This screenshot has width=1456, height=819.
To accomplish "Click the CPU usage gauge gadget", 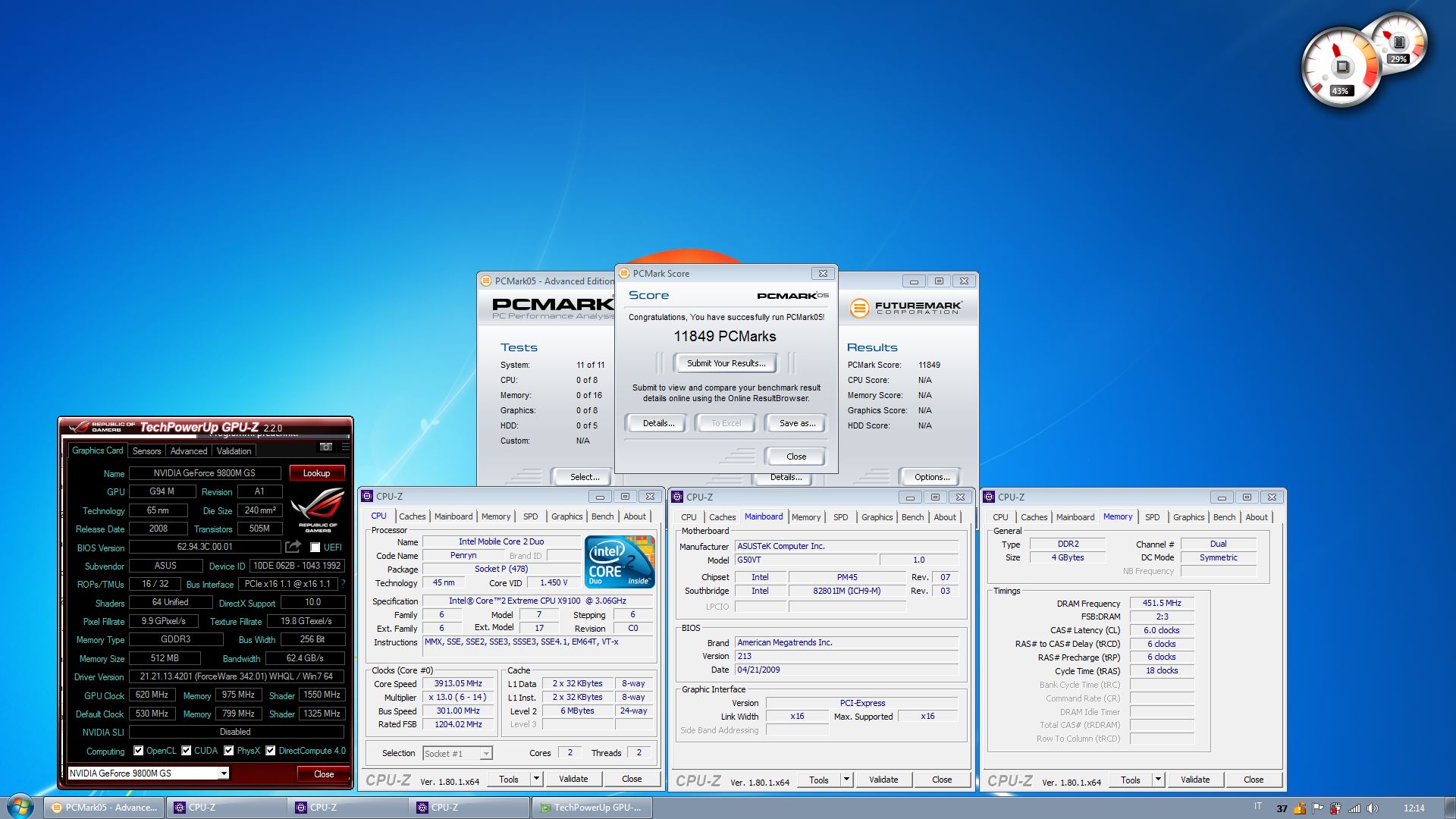I will [x=1341, y=67].
